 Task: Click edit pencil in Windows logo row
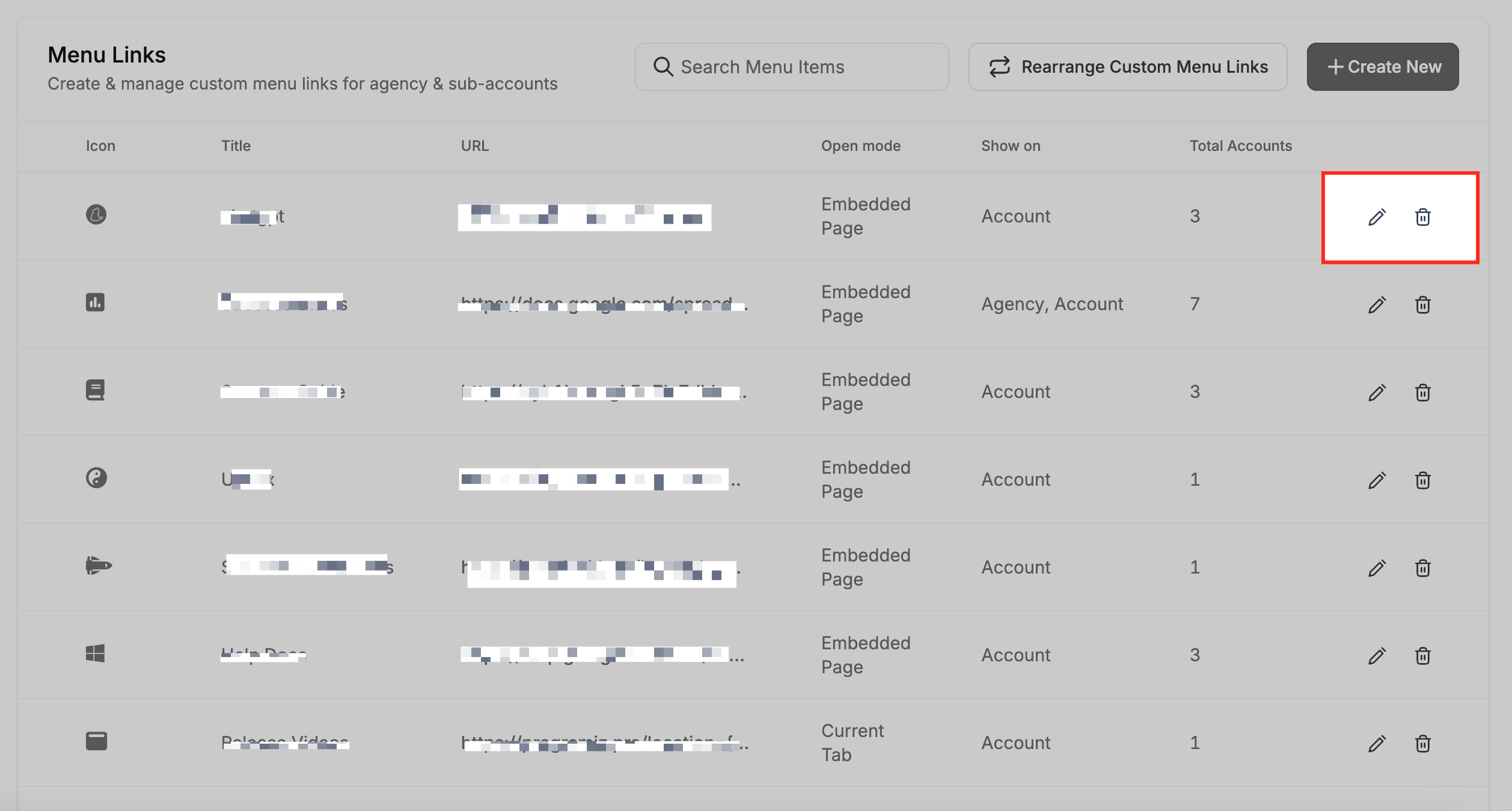tap(1377, 656)
